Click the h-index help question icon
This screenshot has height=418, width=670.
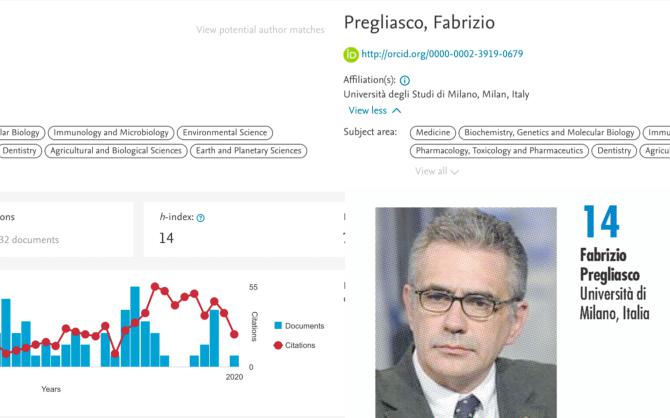pyautogui.click(x=200, y=218)
